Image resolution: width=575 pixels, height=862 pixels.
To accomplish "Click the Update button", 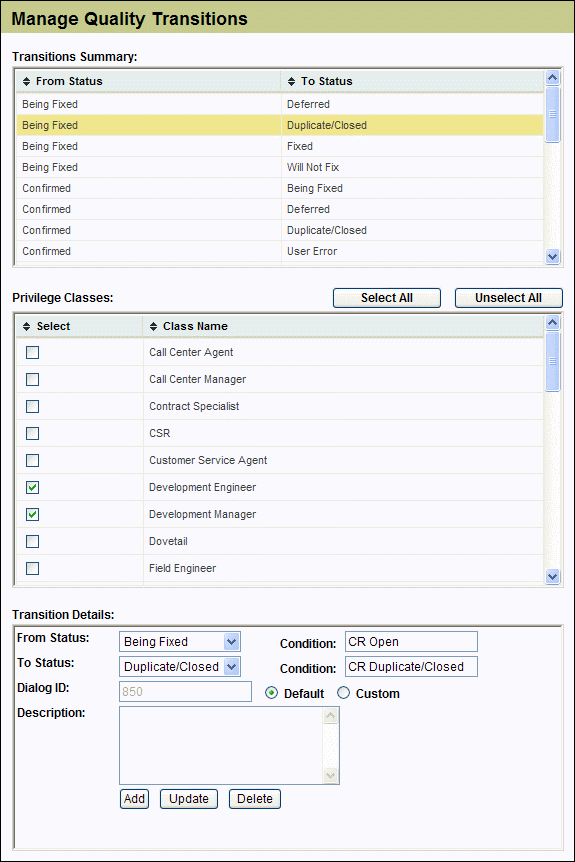I will click(189, 799).
